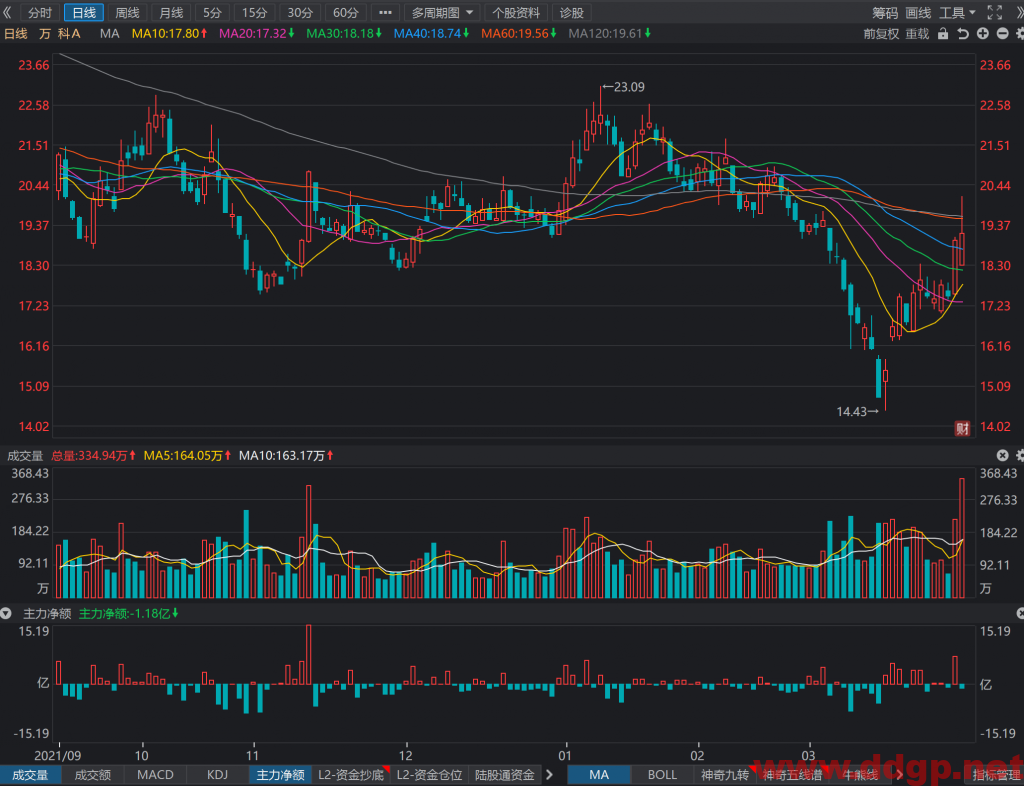Open 指标管理 indicator management

(997, 775)
